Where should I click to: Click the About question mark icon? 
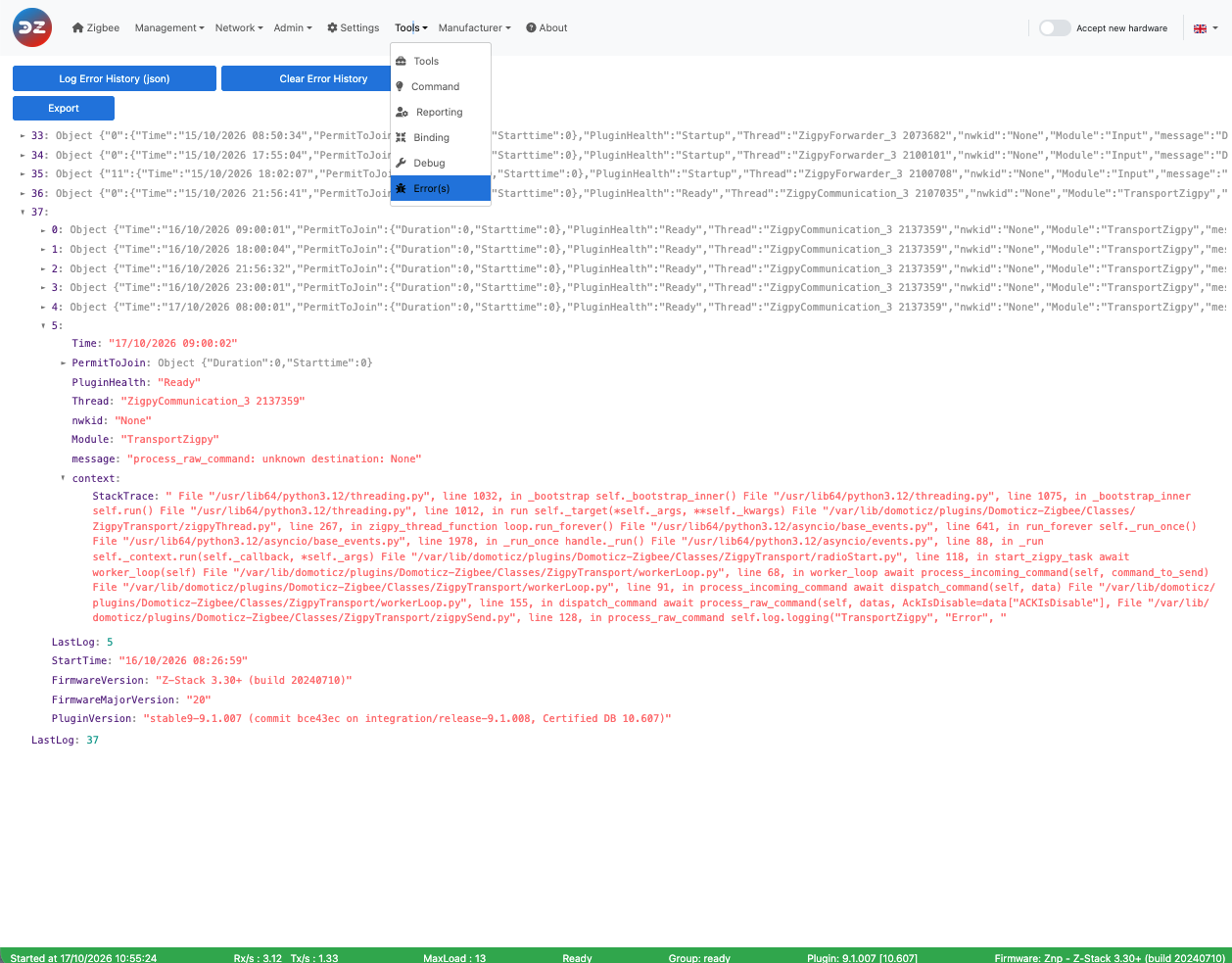(531, 27)
